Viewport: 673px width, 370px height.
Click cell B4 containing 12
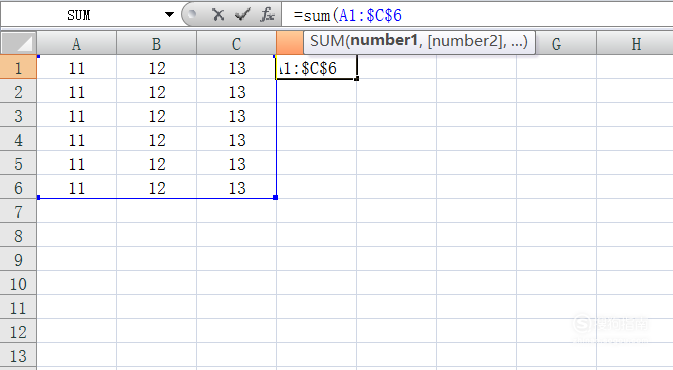(x=156, y=140)
